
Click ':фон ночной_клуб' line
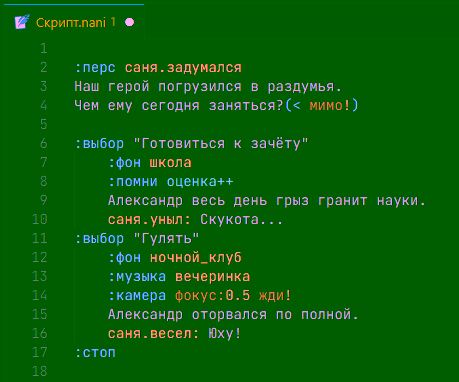click(175, 258)
